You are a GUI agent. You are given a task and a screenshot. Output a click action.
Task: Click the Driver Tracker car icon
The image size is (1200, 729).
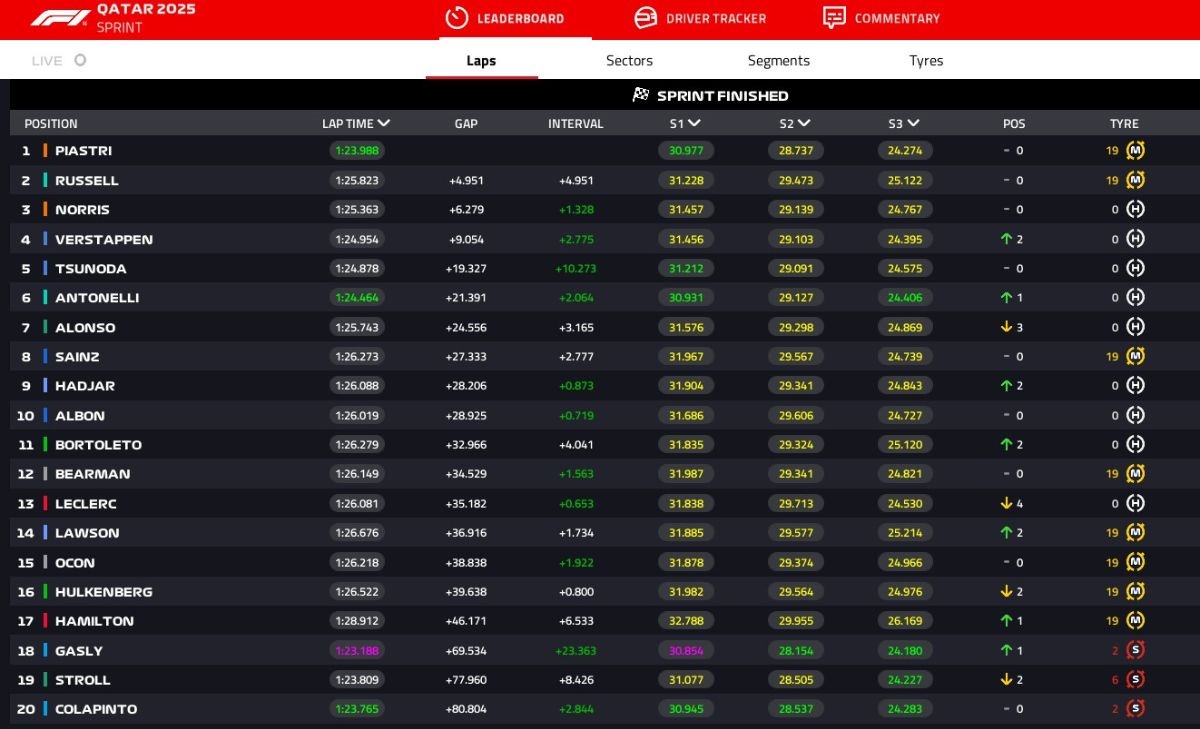(646, 18)
